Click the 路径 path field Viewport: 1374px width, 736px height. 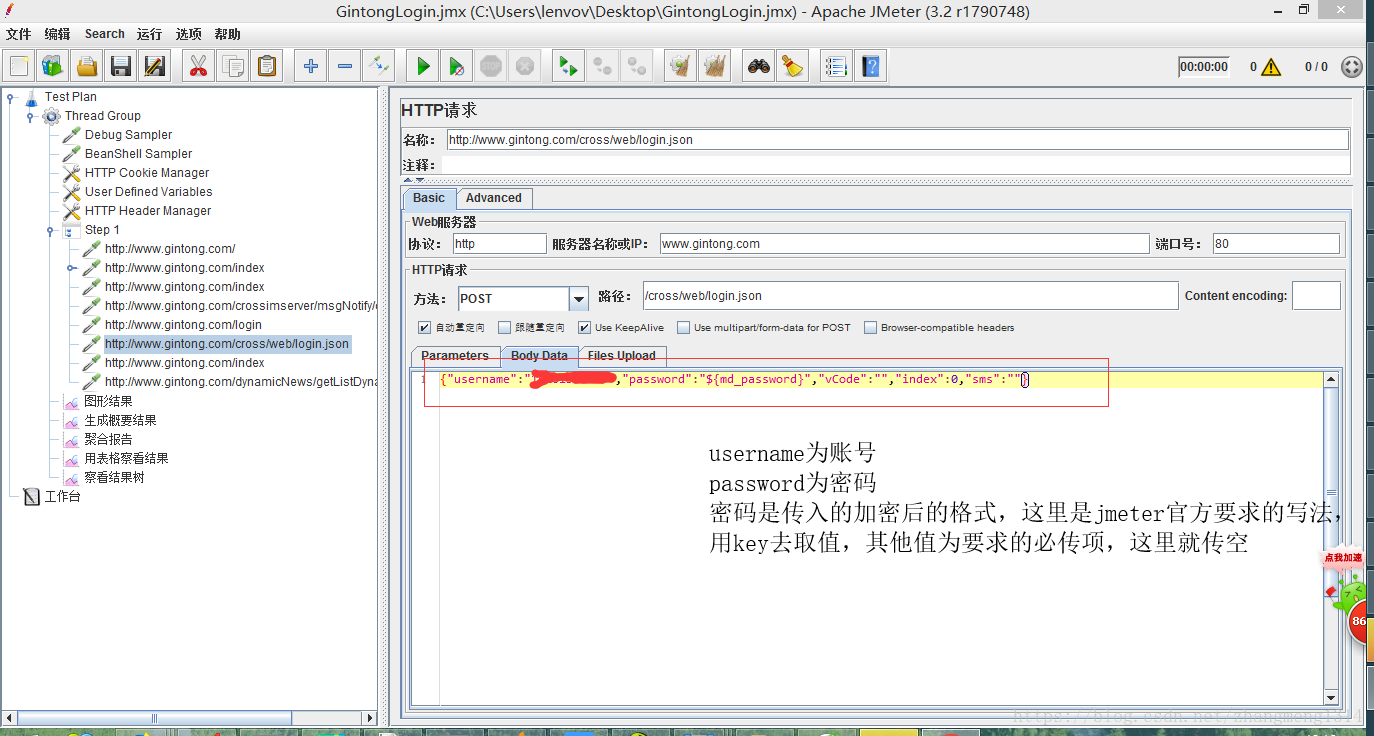coord(910,296)
